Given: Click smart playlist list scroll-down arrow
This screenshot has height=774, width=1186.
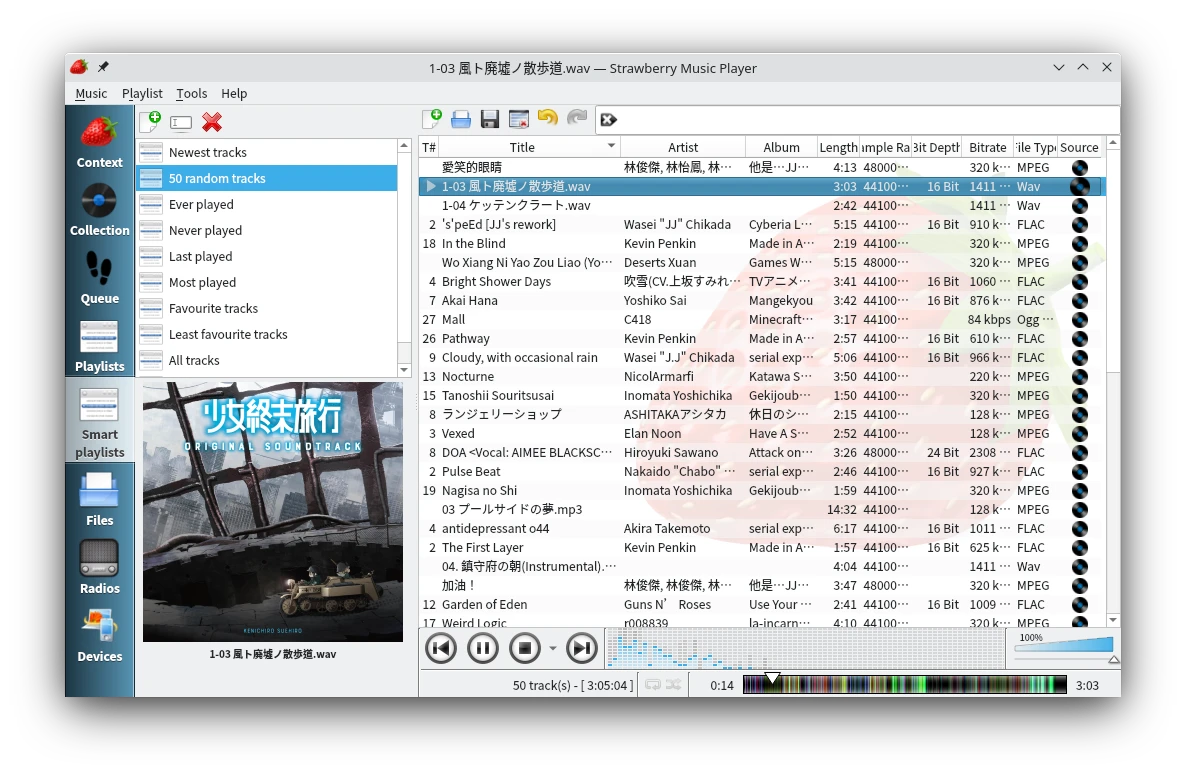Looking at the screenshot, I should (404, 369).
